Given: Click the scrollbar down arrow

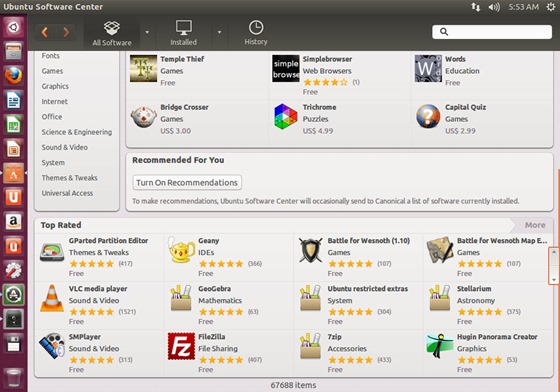Looking at the screenshot, I should tap(554, 280).
